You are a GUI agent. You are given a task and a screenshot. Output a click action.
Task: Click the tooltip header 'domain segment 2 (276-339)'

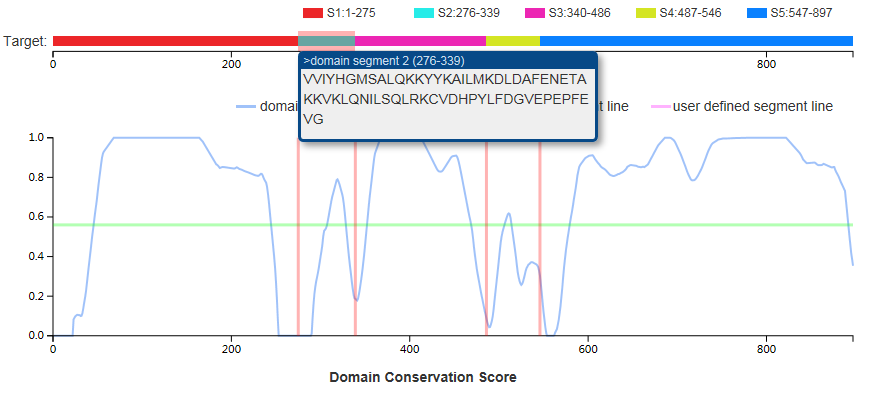384,60
